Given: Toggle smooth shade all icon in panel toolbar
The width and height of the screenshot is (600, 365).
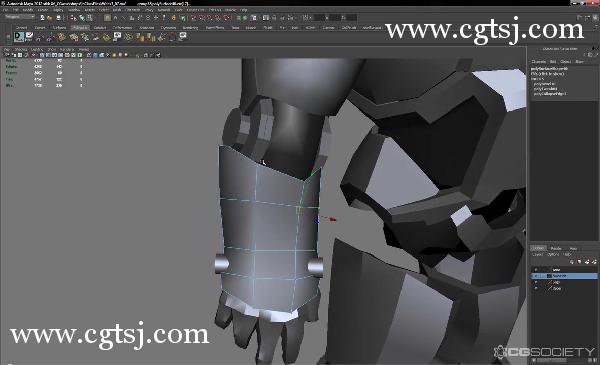Looking at the screenshot, I should [x=95, y=55].
